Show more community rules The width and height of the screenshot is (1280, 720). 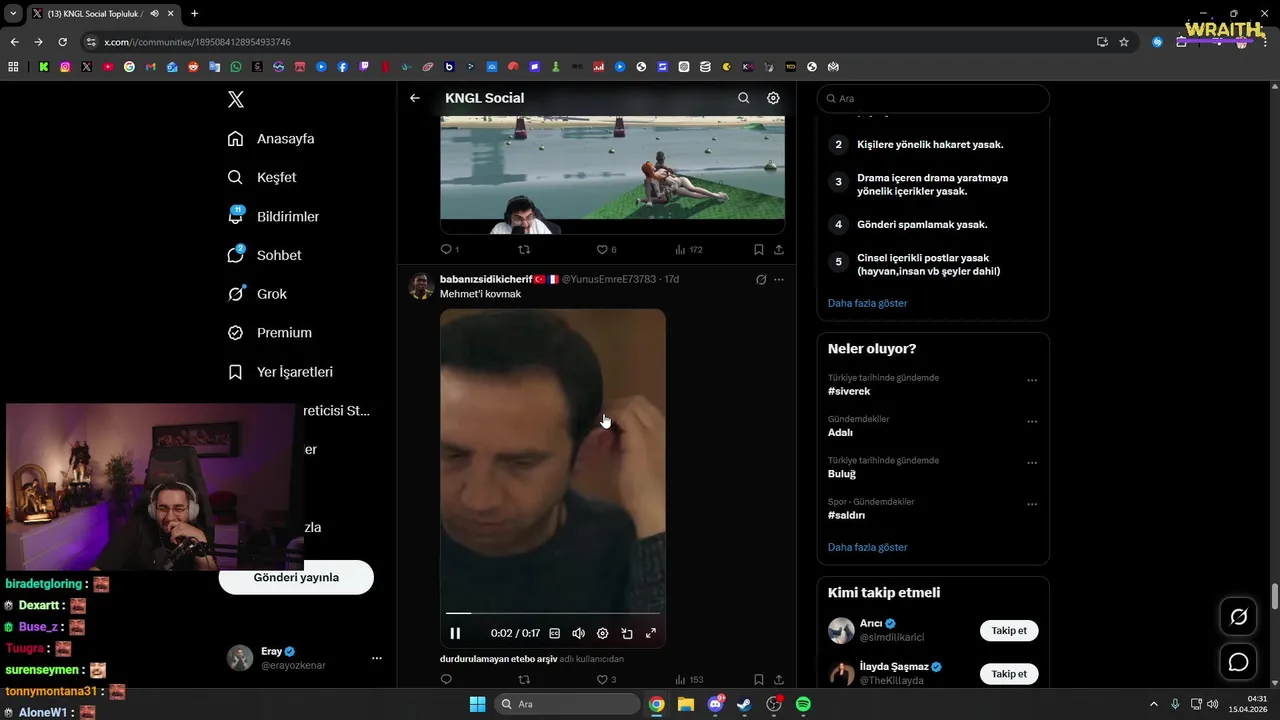(867, 303)
